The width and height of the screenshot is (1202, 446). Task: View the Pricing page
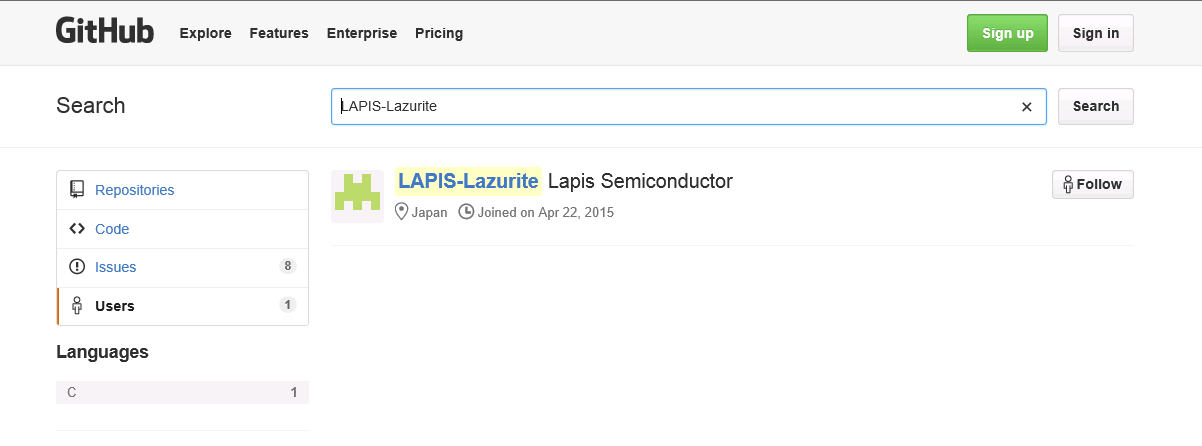tap(439, 33)
